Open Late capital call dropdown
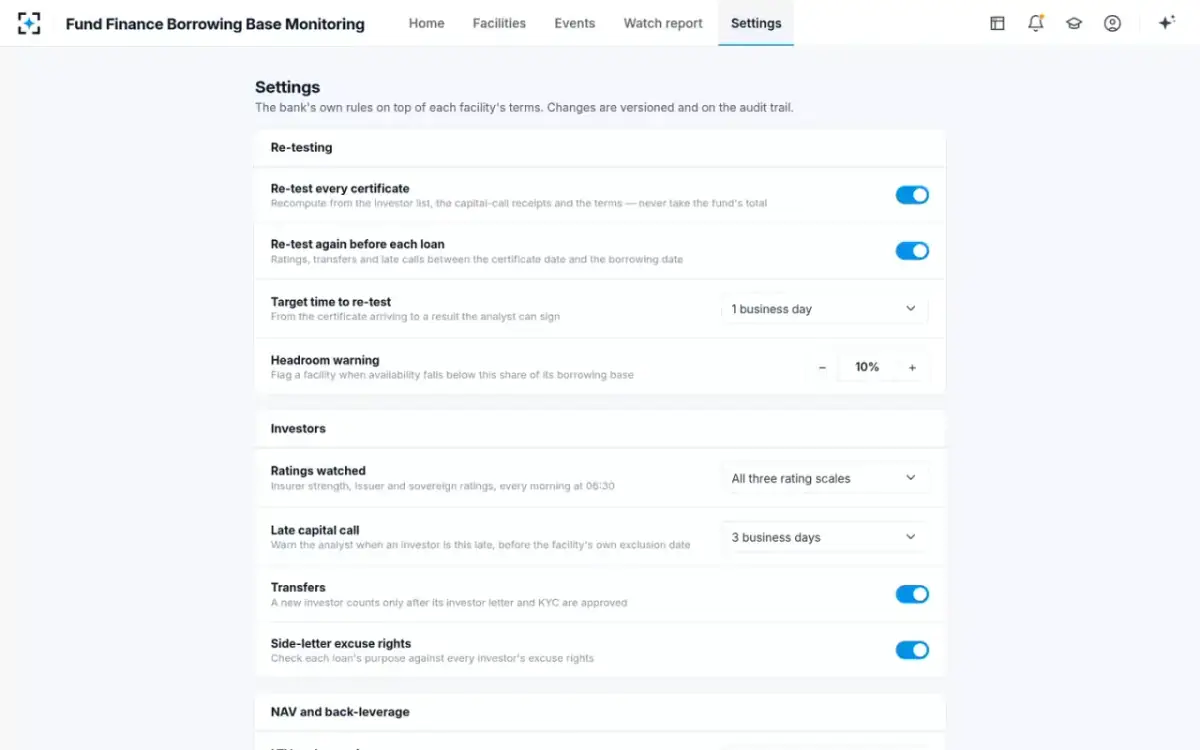This screenshot has height=750, width=1200. coord(825,537)
